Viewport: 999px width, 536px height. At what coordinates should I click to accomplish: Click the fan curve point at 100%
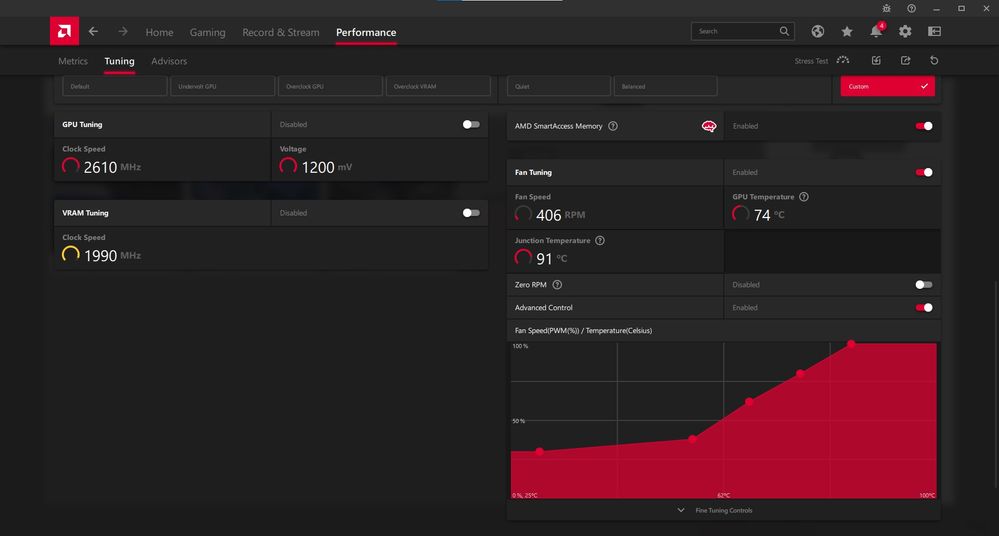pyautogui.click(x=851, y=344)
